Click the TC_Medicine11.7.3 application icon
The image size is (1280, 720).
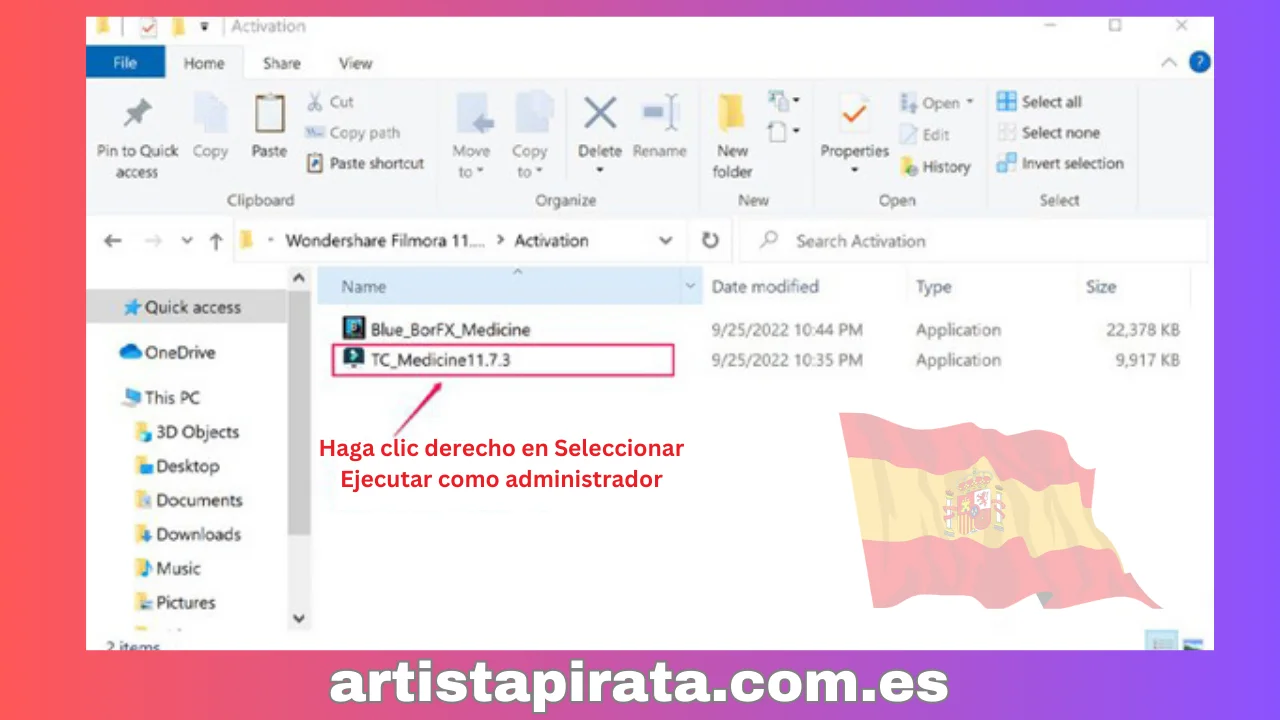point(353,360)
